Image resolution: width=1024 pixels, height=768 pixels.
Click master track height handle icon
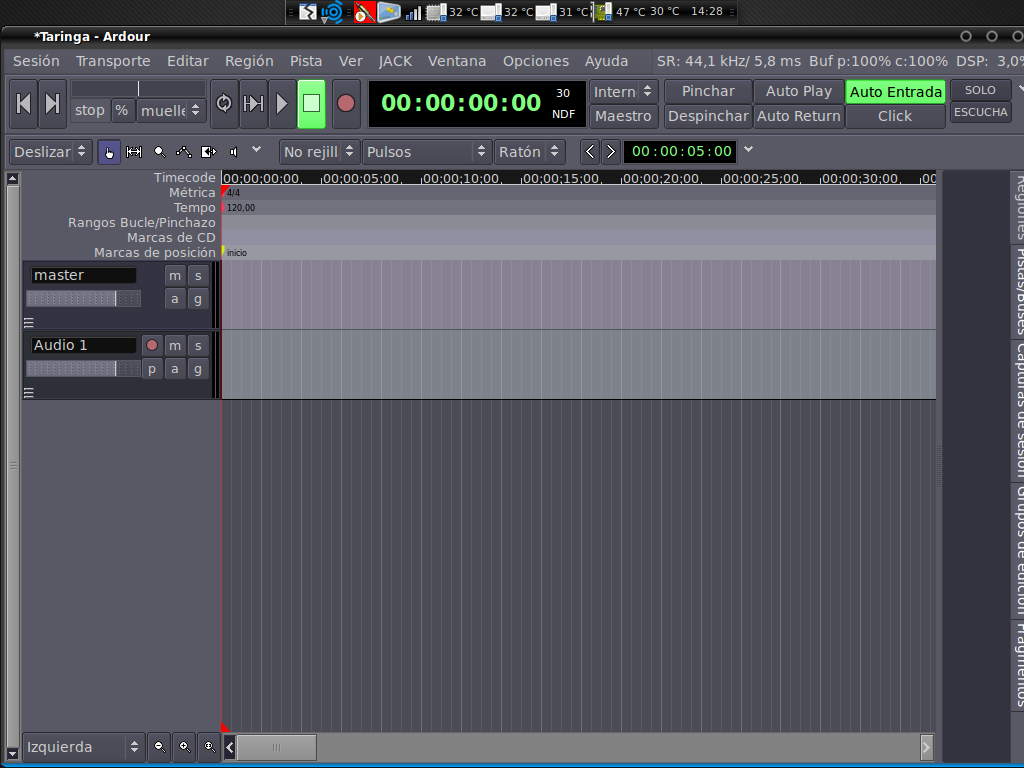tap(29, 323)
